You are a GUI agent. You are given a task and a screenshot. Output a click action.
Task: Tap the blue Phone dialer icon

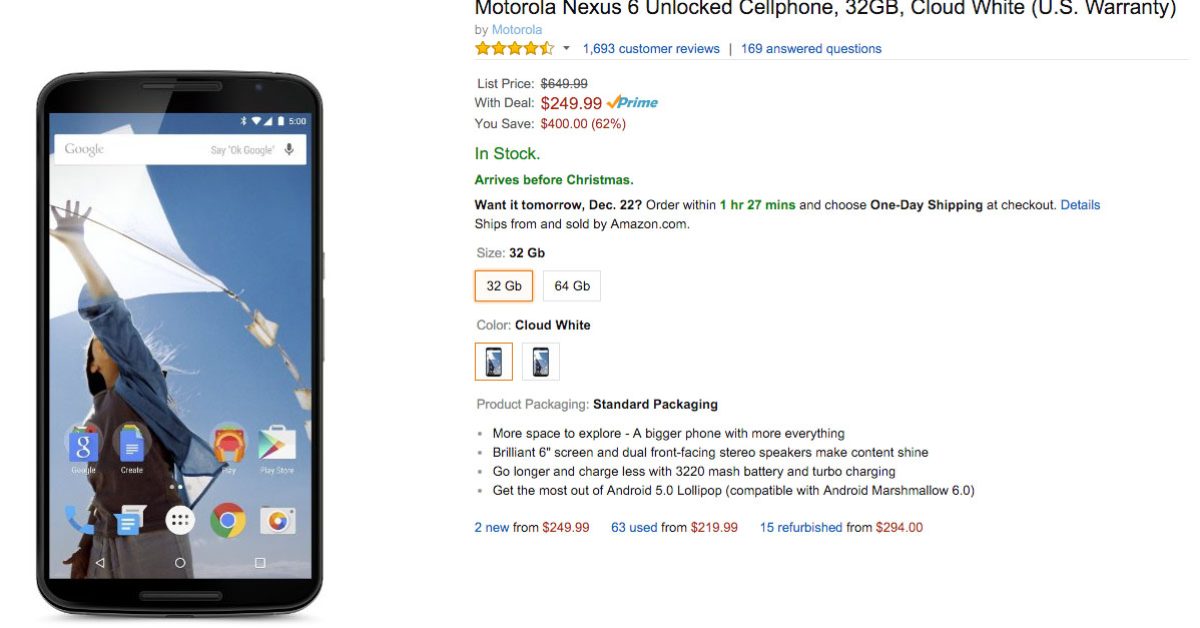(80, 520)
